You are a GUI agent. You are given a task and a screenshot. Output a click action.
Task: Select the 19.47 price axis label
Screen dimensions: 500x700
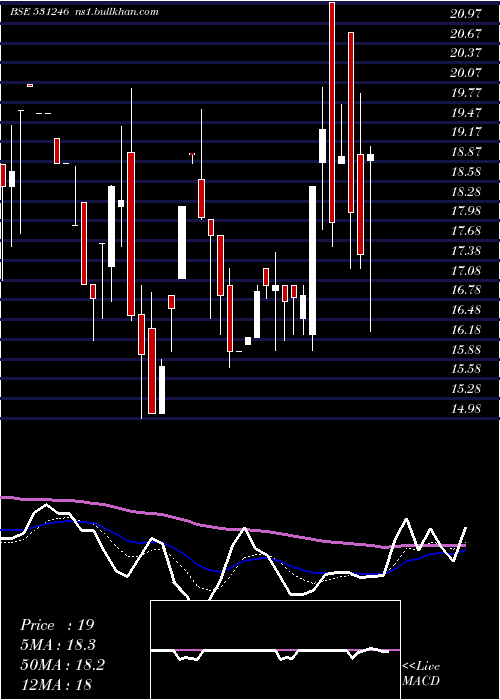(x=466, y=112)
